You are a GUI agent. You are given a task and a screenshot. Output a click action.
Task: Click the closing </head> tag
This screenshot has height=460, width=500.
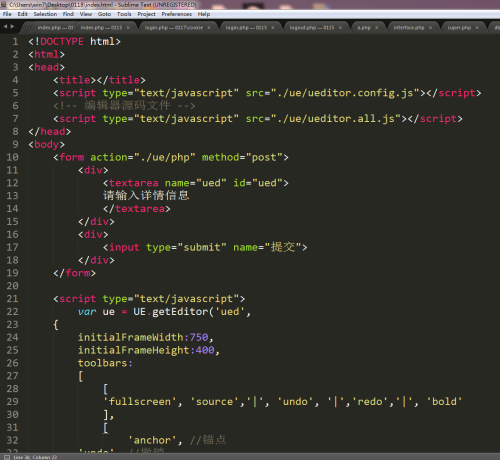[50, 132]
